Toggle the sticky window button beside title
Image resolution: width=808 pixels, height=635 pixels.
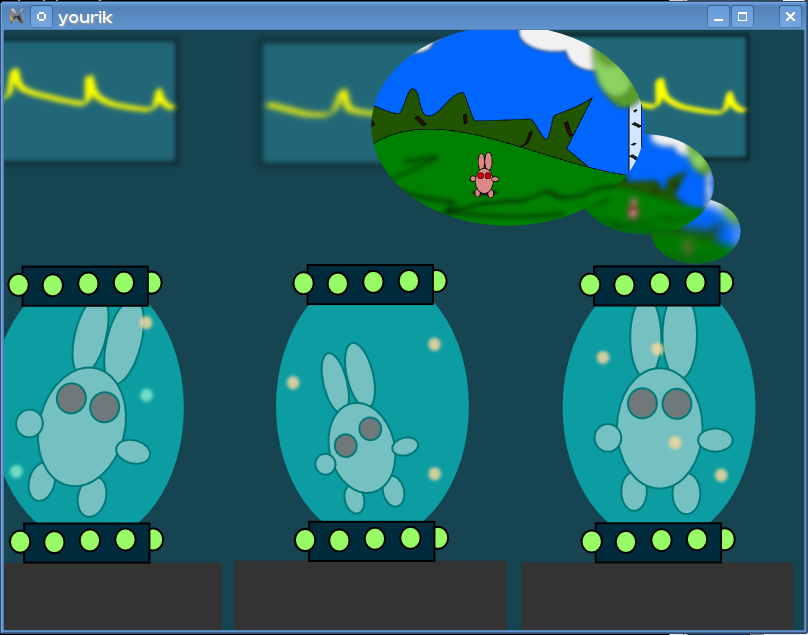tap(41, 16)
